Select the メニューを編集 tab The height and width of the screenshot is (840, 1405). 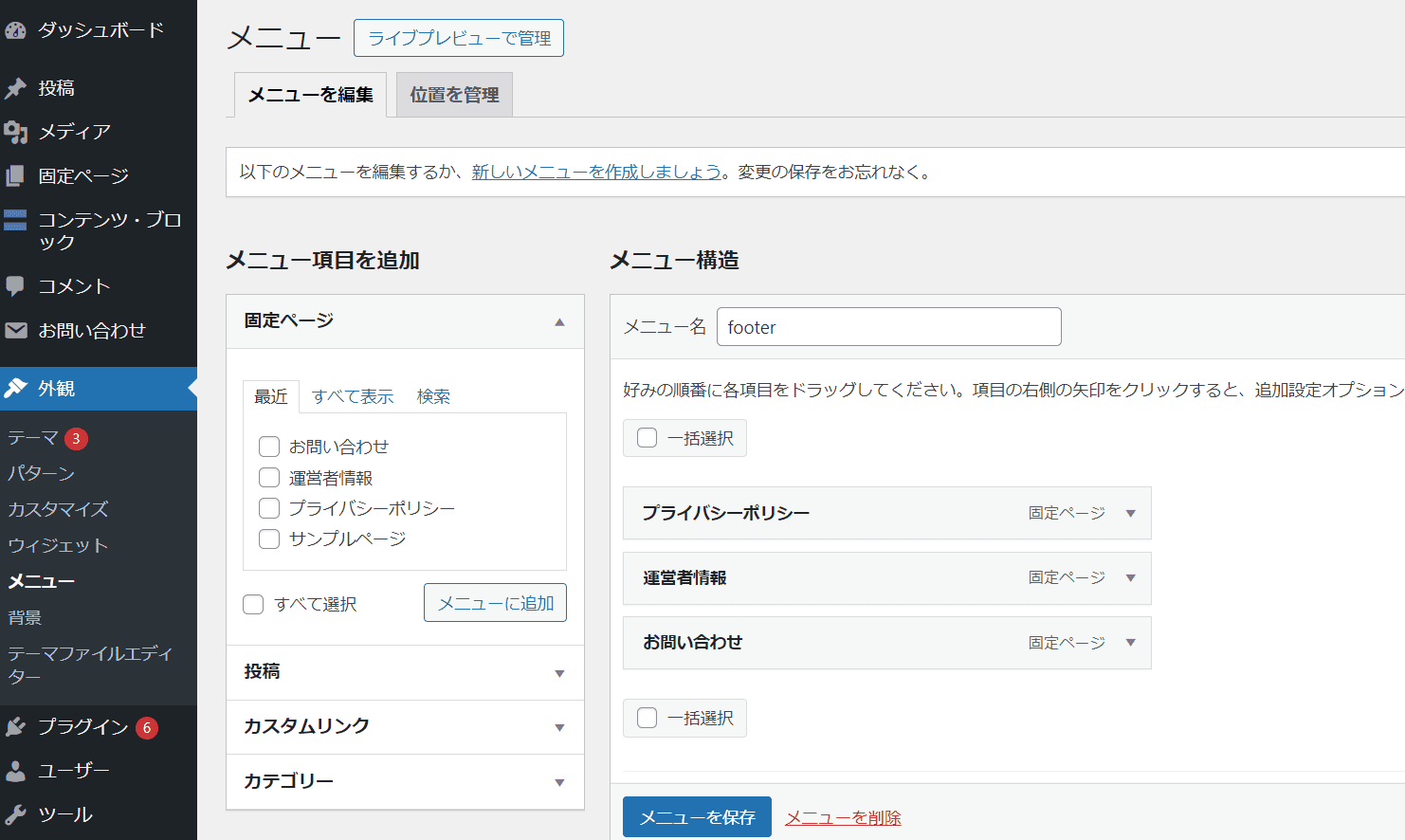click(310, 95)
